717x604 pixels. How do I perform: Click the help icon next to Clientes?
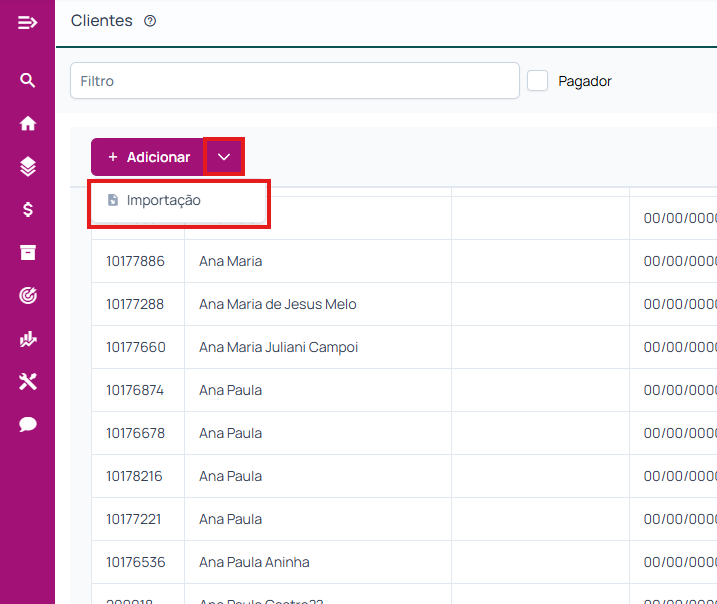click(150, 21)
